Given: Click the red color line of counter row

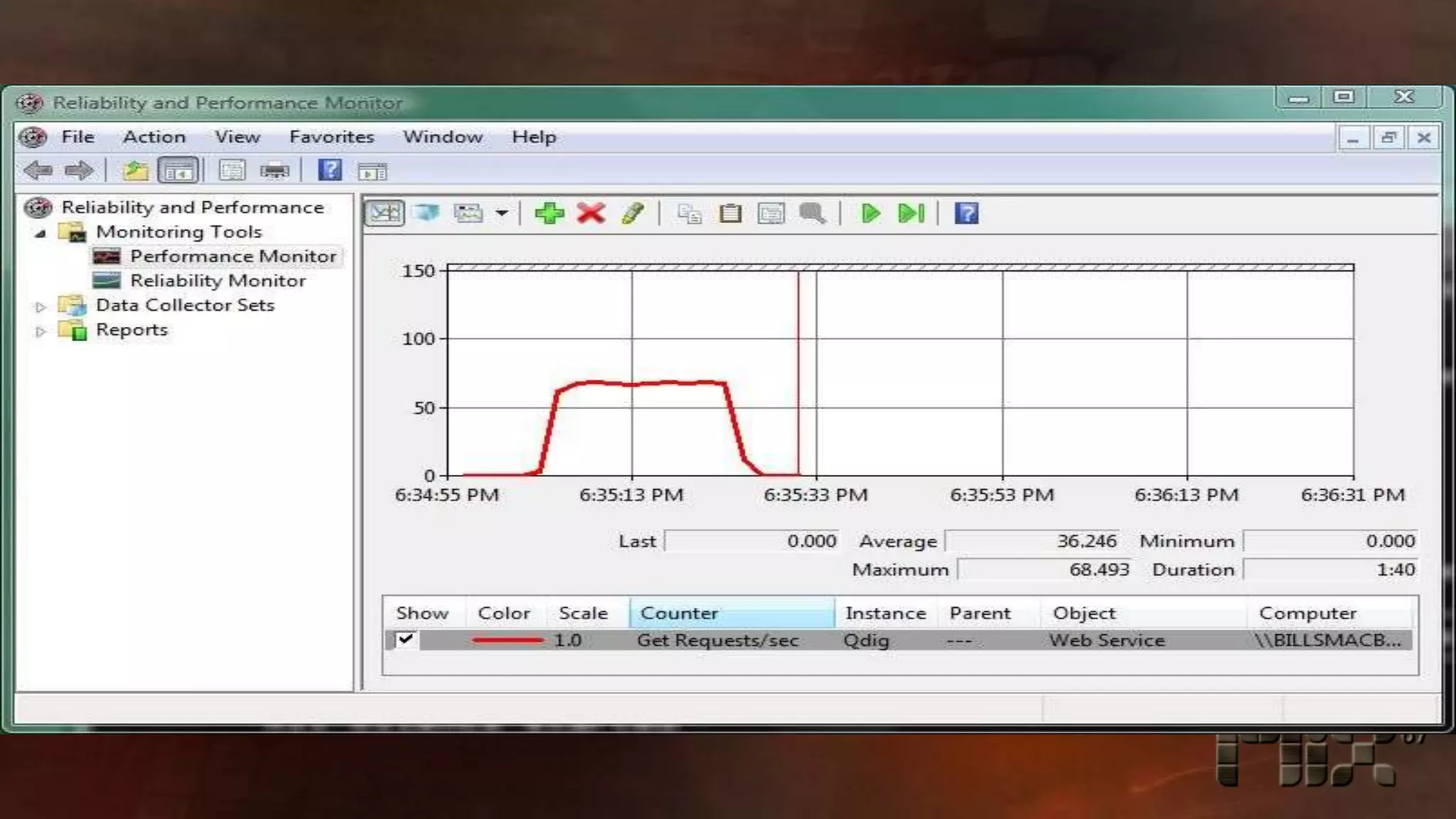Looking at the screenshot, I should pos(506,640).
